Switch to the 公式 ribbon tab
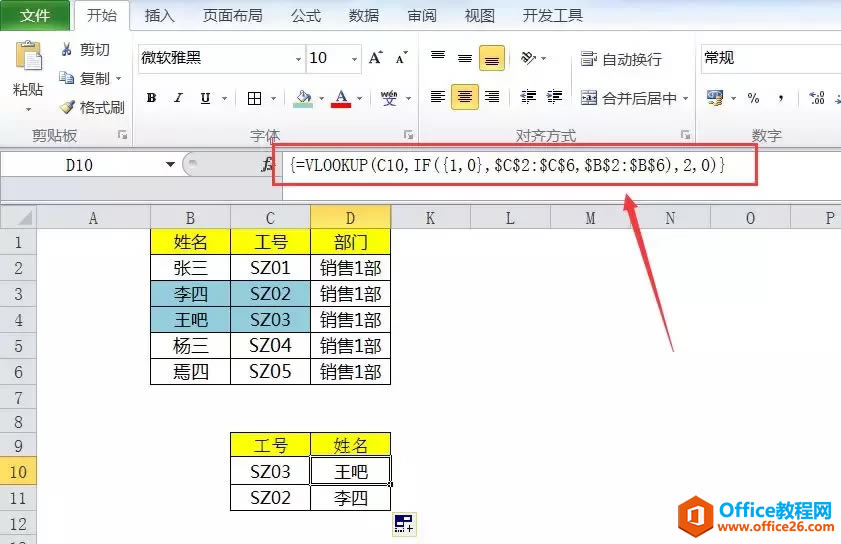841x544 pixels. [x=306, y=15]
